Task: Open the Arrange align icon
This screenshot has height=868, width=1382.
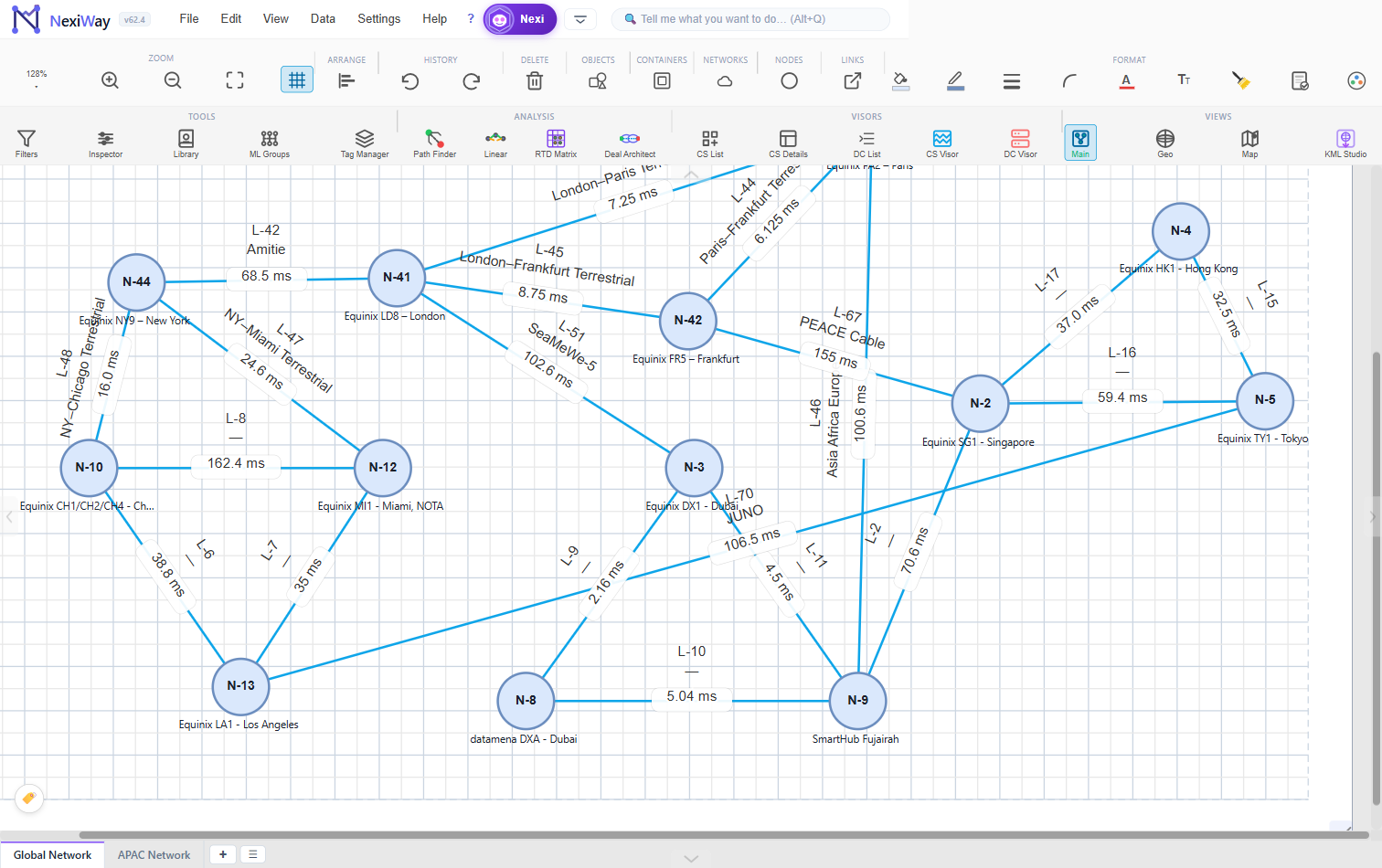Action: 346,80
